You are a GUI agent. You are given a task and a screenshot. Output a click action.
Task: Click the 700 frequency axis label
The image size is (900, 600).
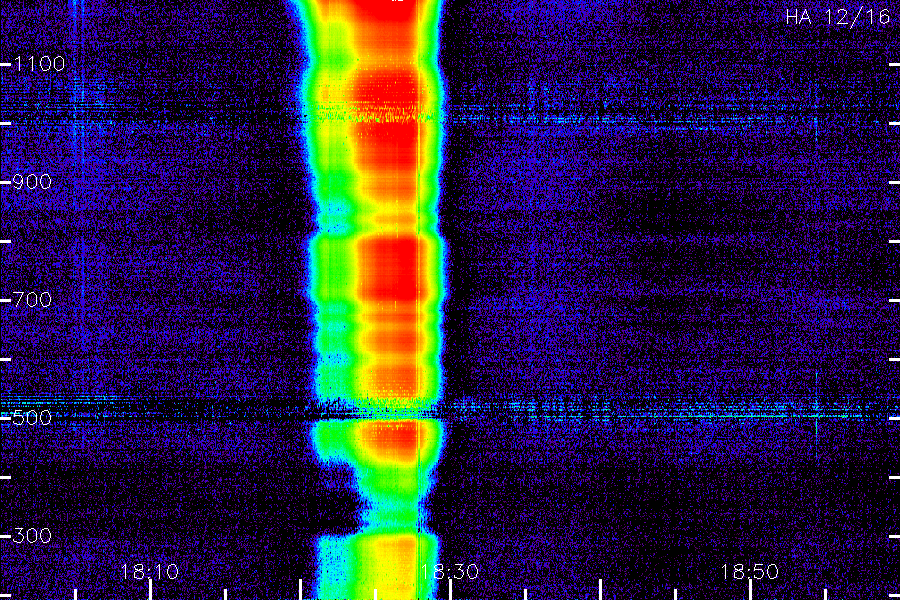click(32, 300)
